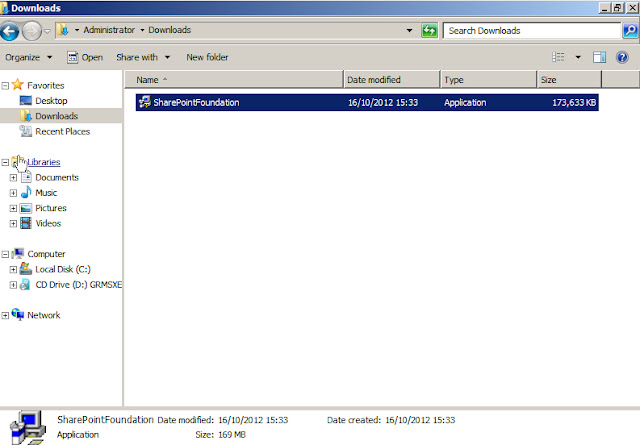Expand Local Disk (C:)
Image resolution: width=640 pixels, height=445 pixels.
click(13, 269)
